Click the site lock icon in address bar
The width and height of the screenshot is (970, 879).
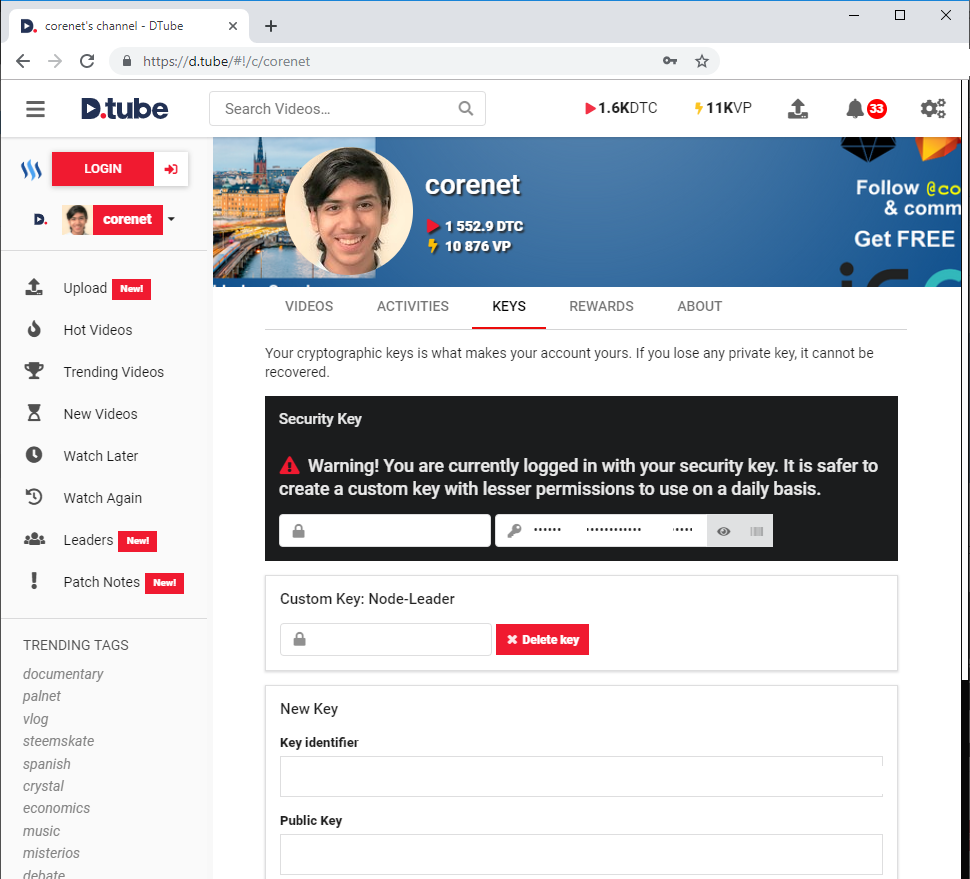pos(127,61)
